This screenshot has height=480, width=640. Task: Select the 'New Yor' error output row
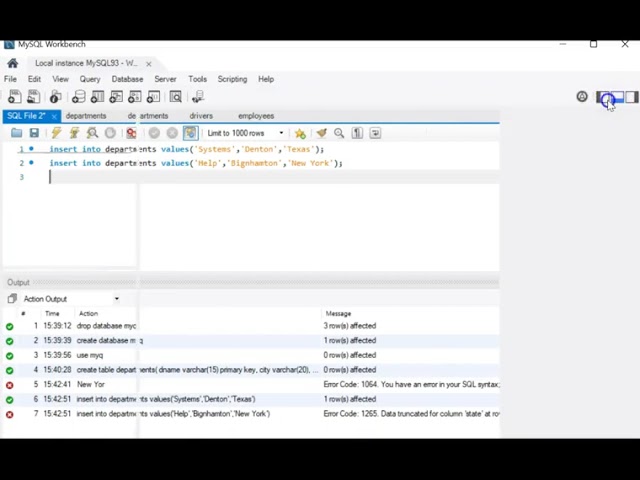pos(251,384)
